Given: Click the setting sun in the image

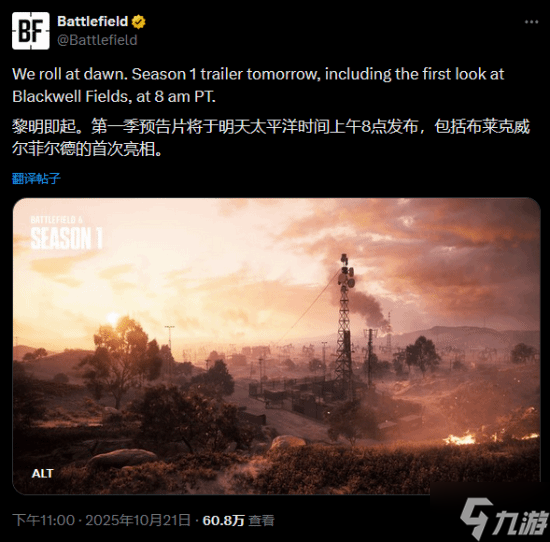Looking at the screenshot, I should point(113,318).
